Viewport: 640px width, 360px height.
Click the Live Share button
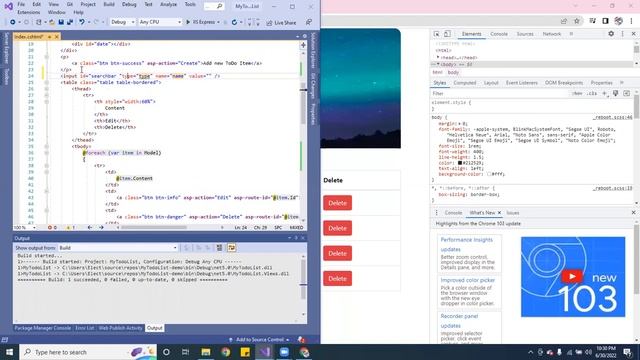coord(281,22)
